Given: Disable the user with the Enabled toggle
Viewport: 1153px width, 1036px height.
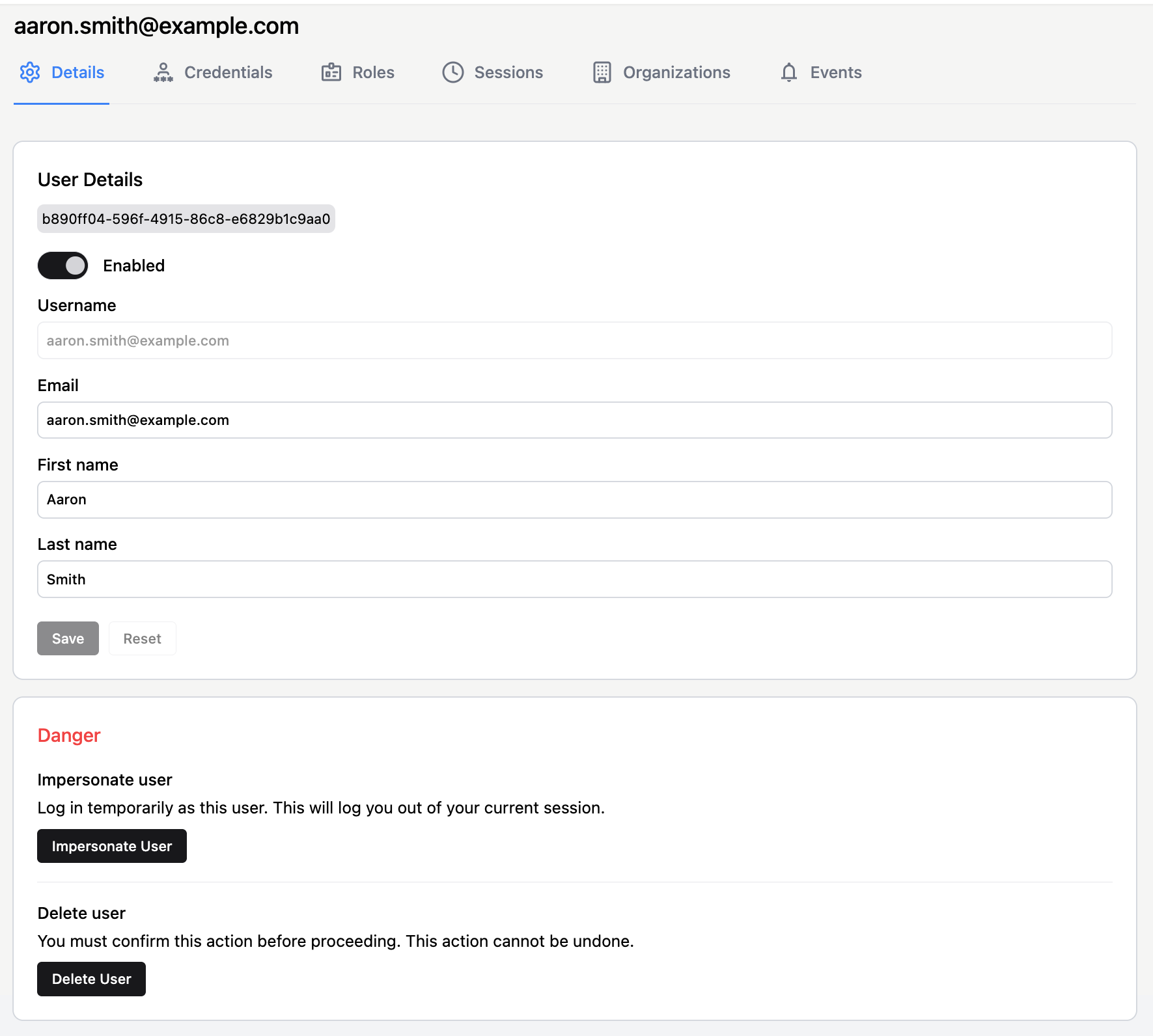Looking at the screenshot, I should point(62,266).
